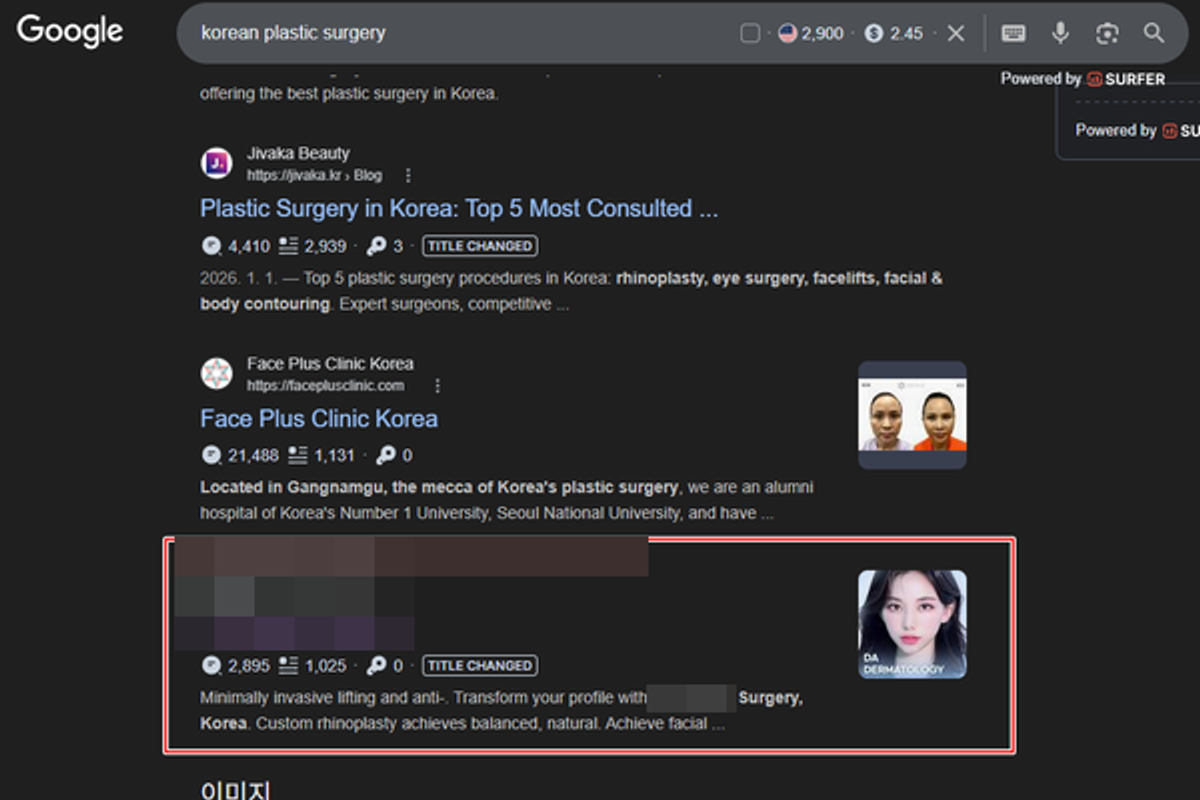
Task: Click TITLE CHANGED badge in highlighted result
Action: click(479, 665)
